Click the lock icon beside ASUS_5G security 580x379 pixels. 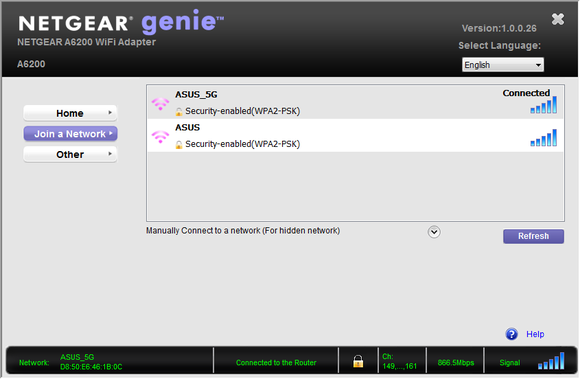point(179,111)
